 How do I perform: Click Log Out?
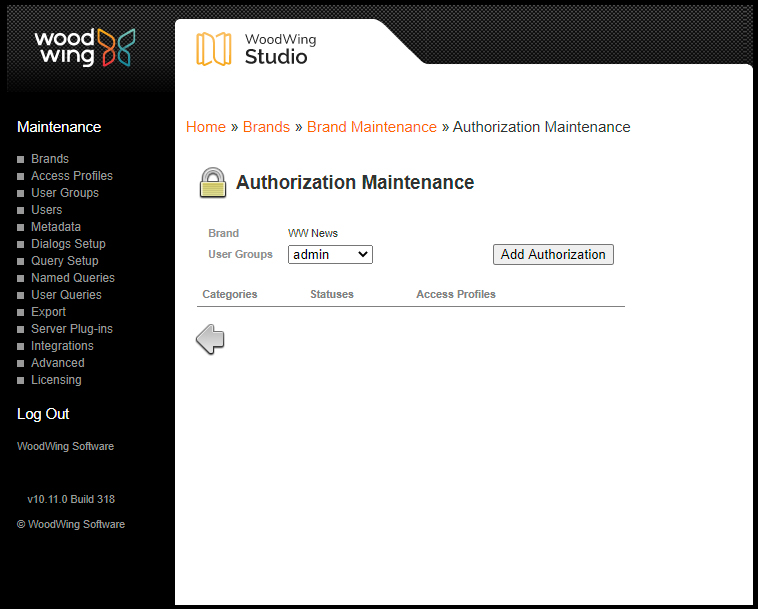click(43, 414)
